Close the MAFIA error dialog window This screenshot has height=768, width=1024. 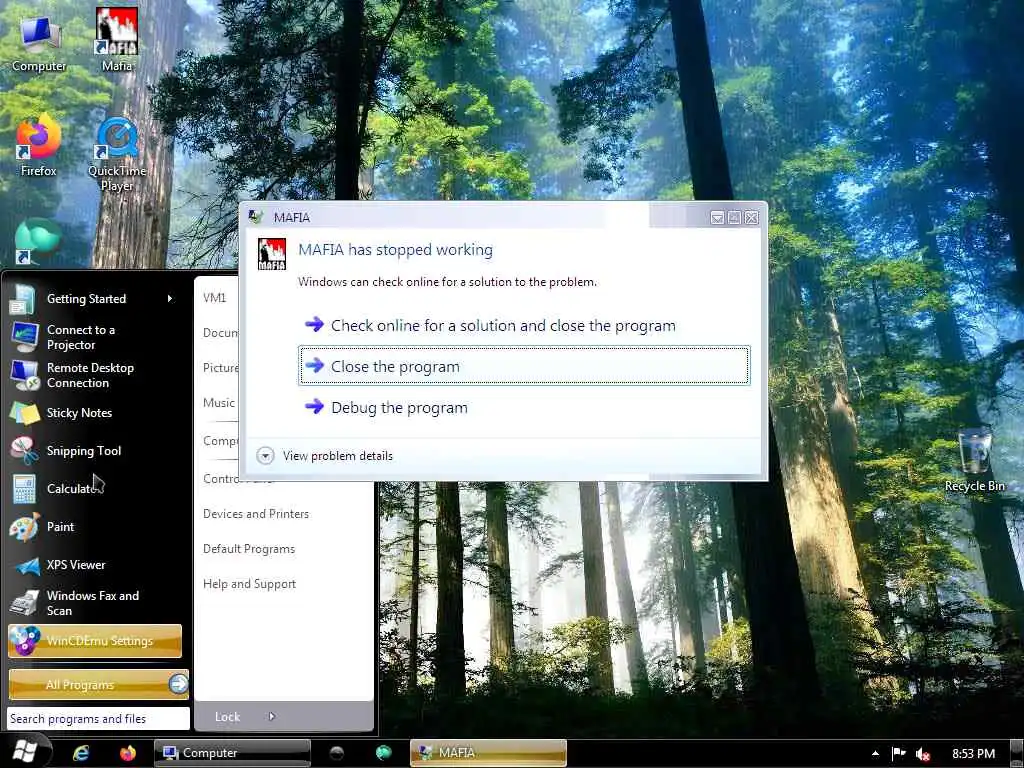pyautogui.click(x=752, y=217)
